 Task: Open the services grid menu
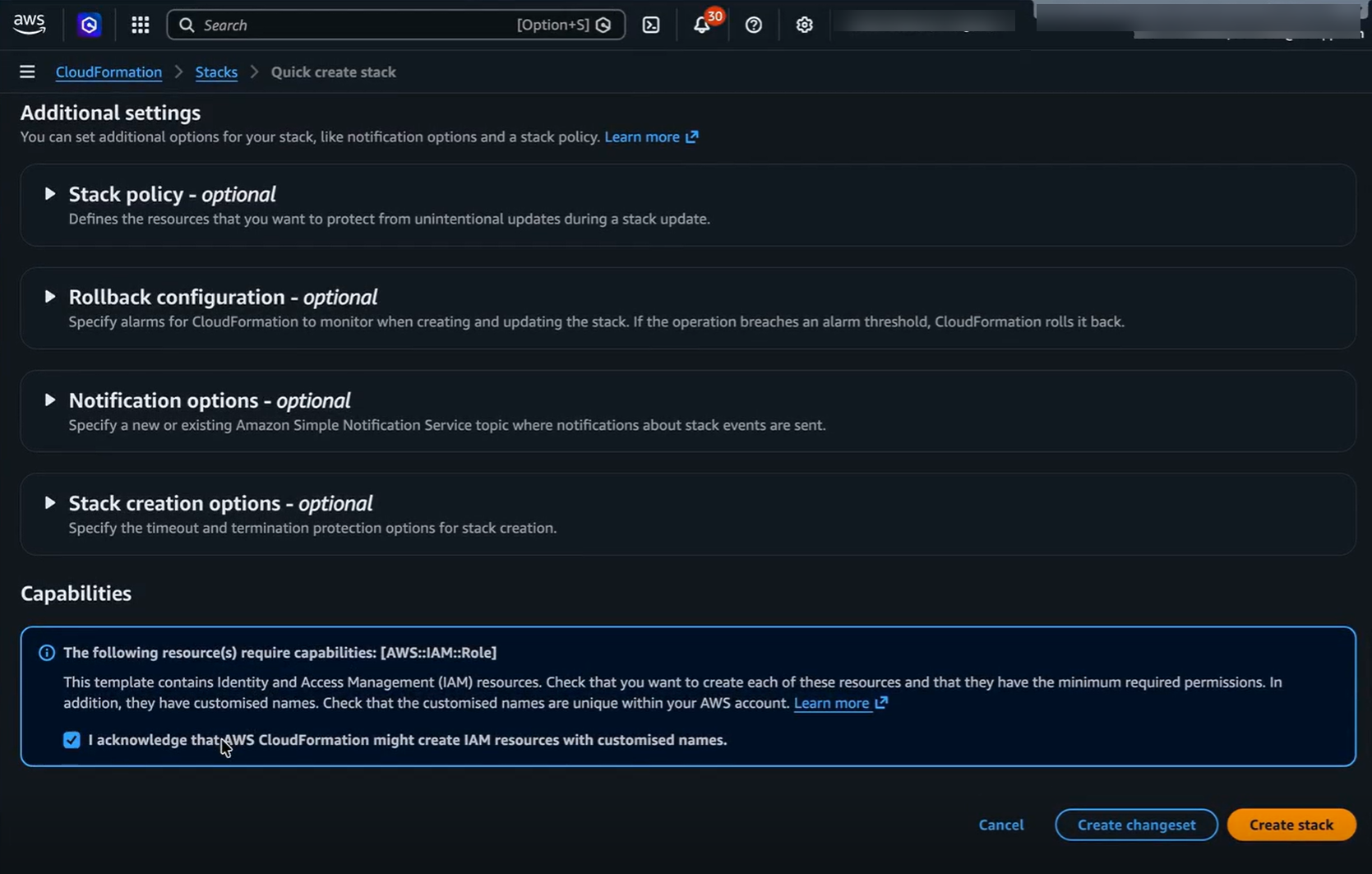[141, 25]
